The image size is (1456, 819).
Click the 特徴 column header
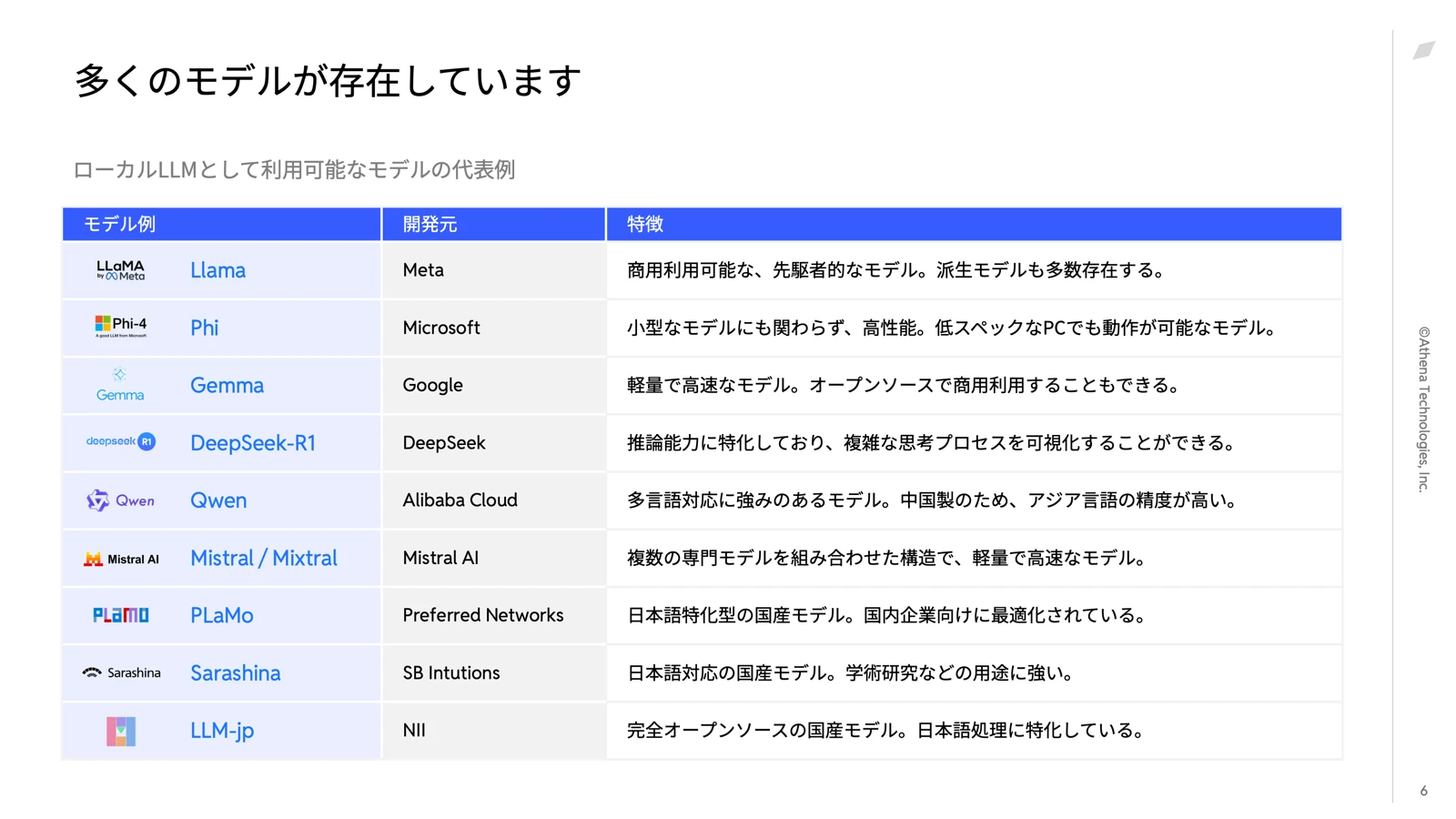(x=644, y=225)
